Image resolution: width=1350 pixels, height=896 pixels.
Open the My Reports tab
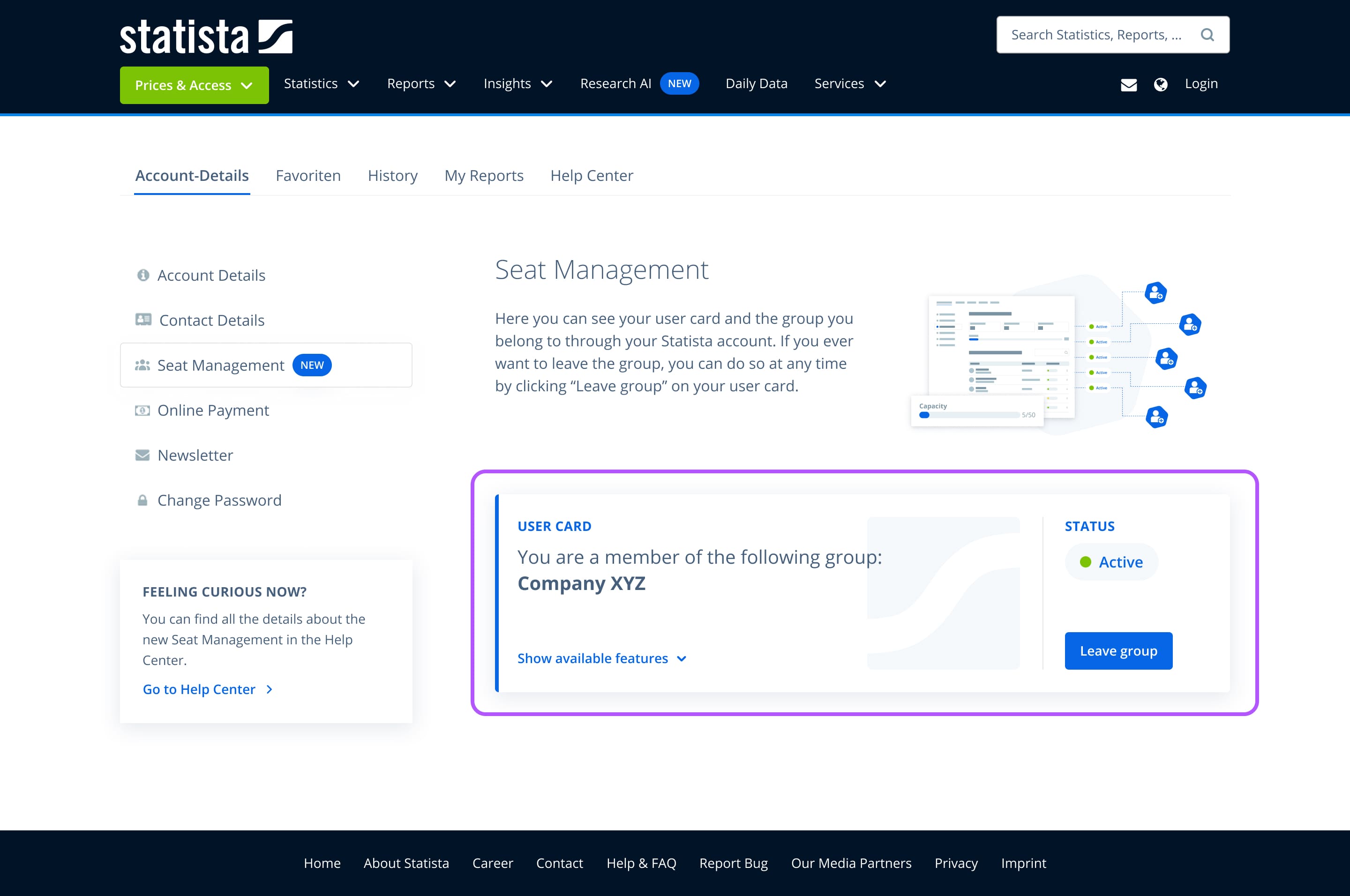[x=484, y=175]
